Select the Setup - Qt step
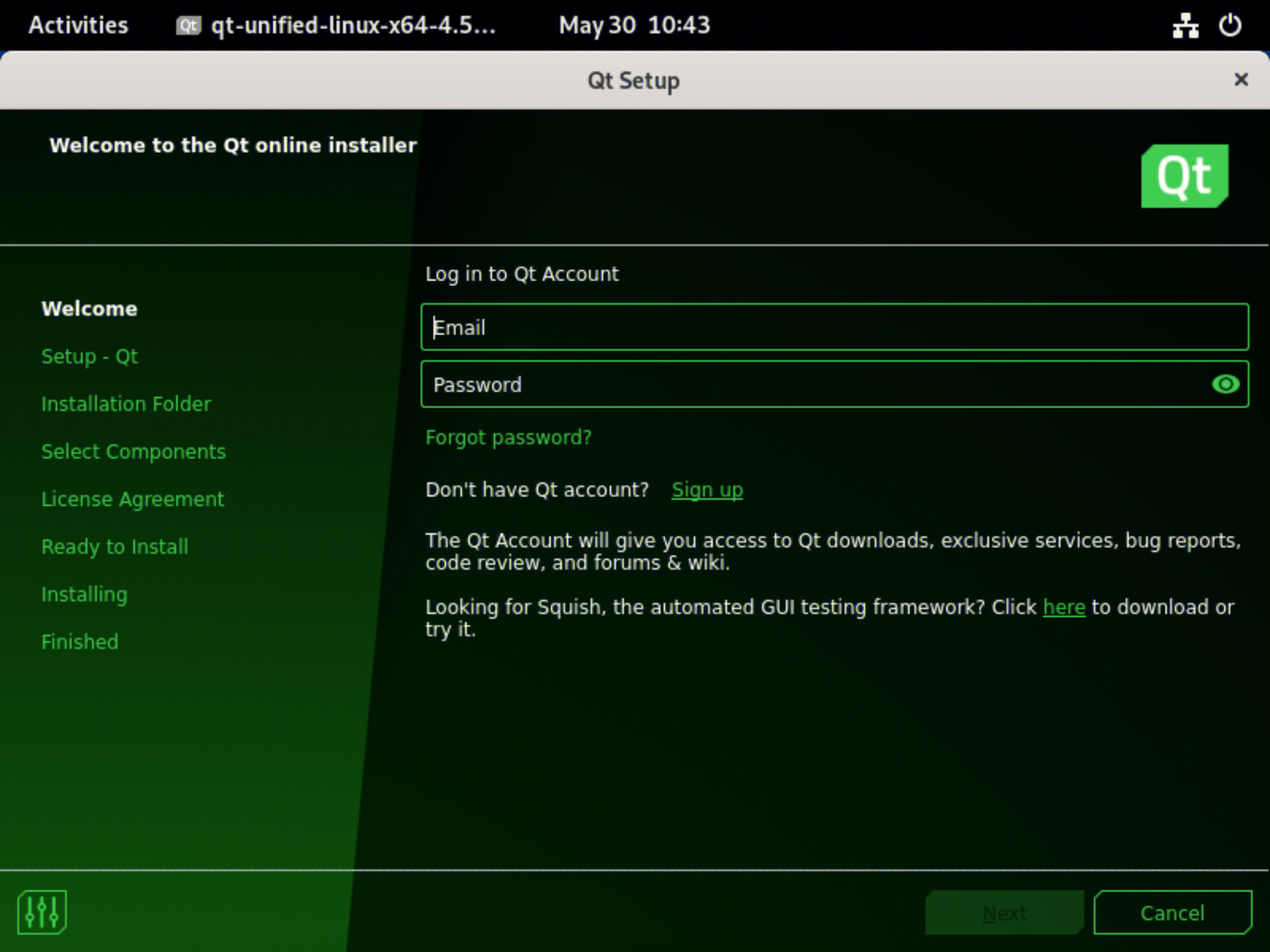The width and height of the screenshot is (1270, 952). pos(90,356)
